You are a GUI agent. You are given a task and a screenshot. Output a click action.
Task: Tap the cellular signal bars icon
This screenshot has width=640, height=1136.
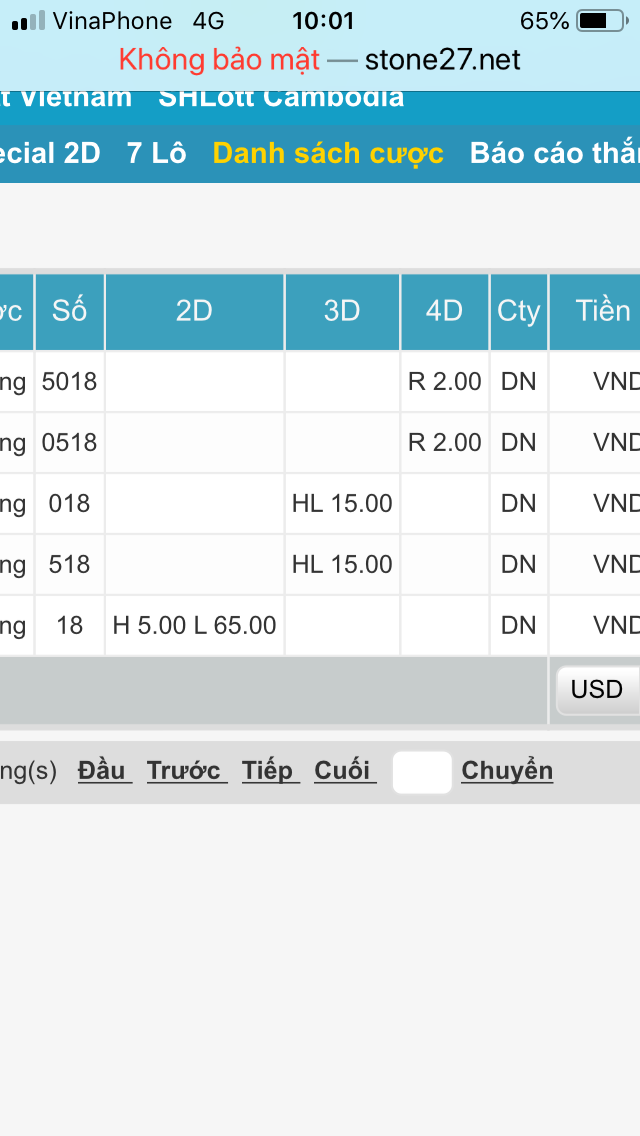click(x=28, y=21)
